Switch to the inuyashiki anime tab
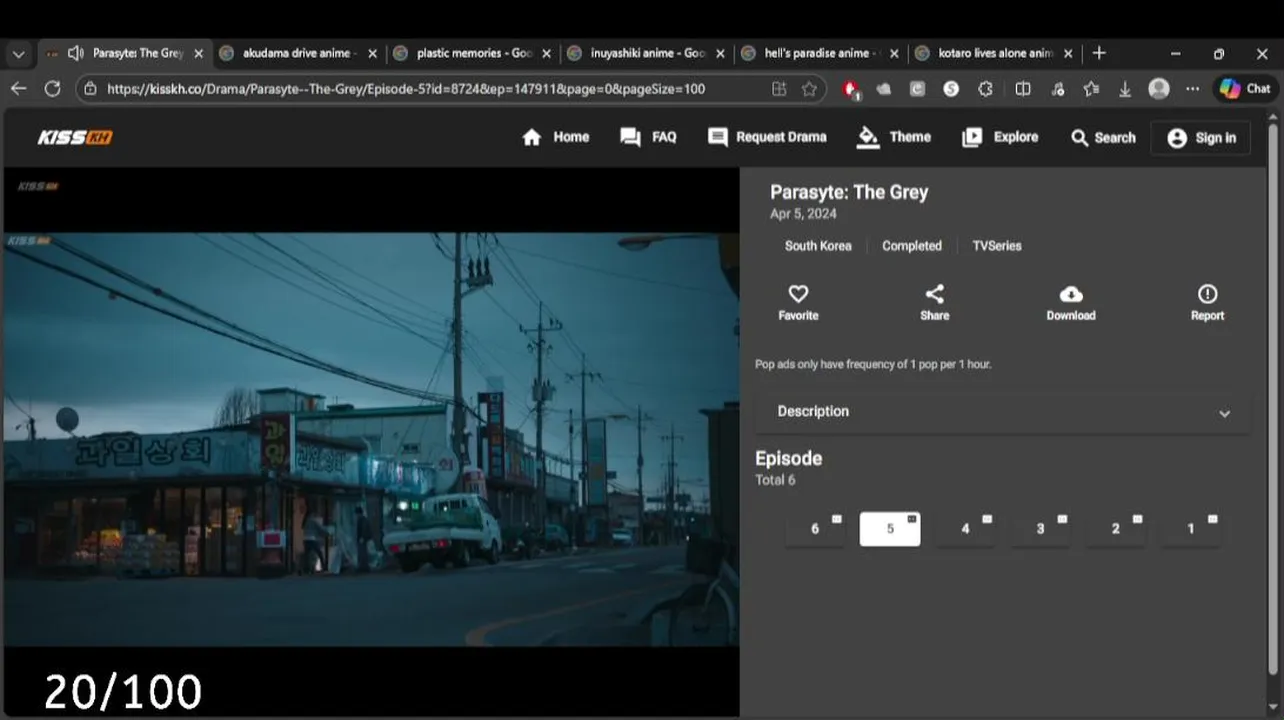The image size is (1284, 720). coord(648,53)
